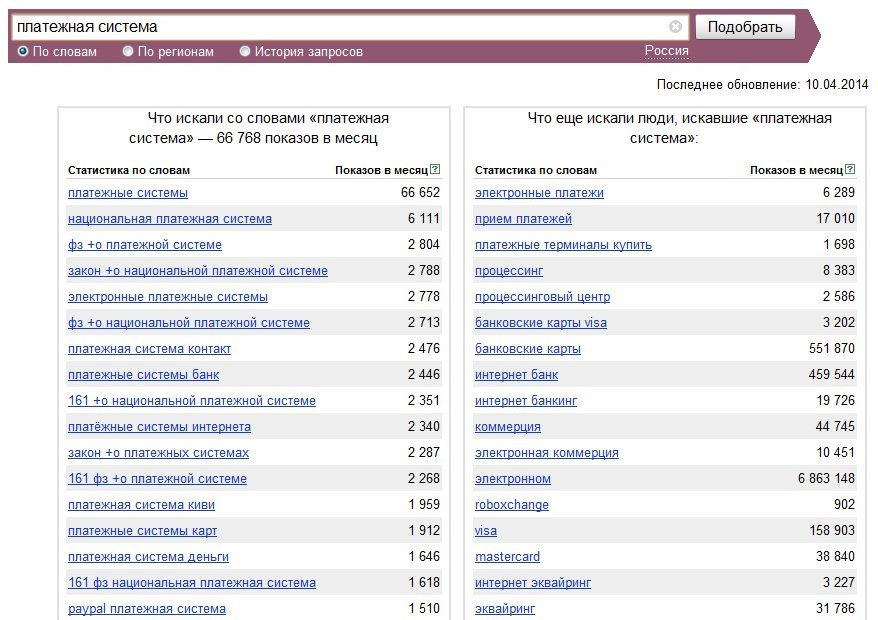Select the 'По словам' radio button
Viewport: 878px width, 620px height.
(23, 52)
